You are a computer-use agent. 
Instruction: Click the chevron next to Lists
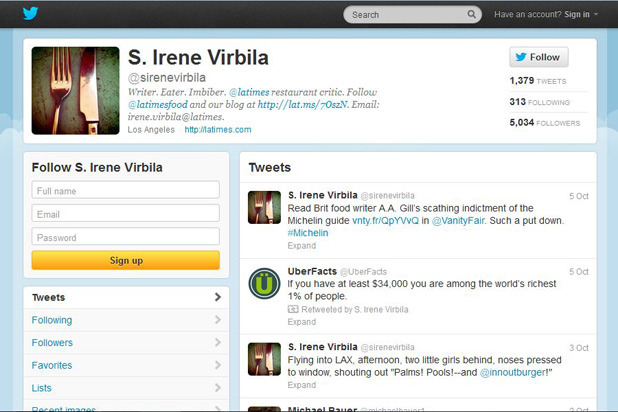pos(218,388)
